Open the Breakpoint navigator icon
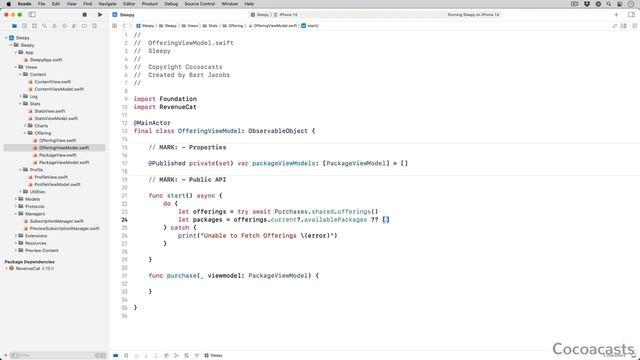This screenshot has width=640, height=360. point(84,26)
